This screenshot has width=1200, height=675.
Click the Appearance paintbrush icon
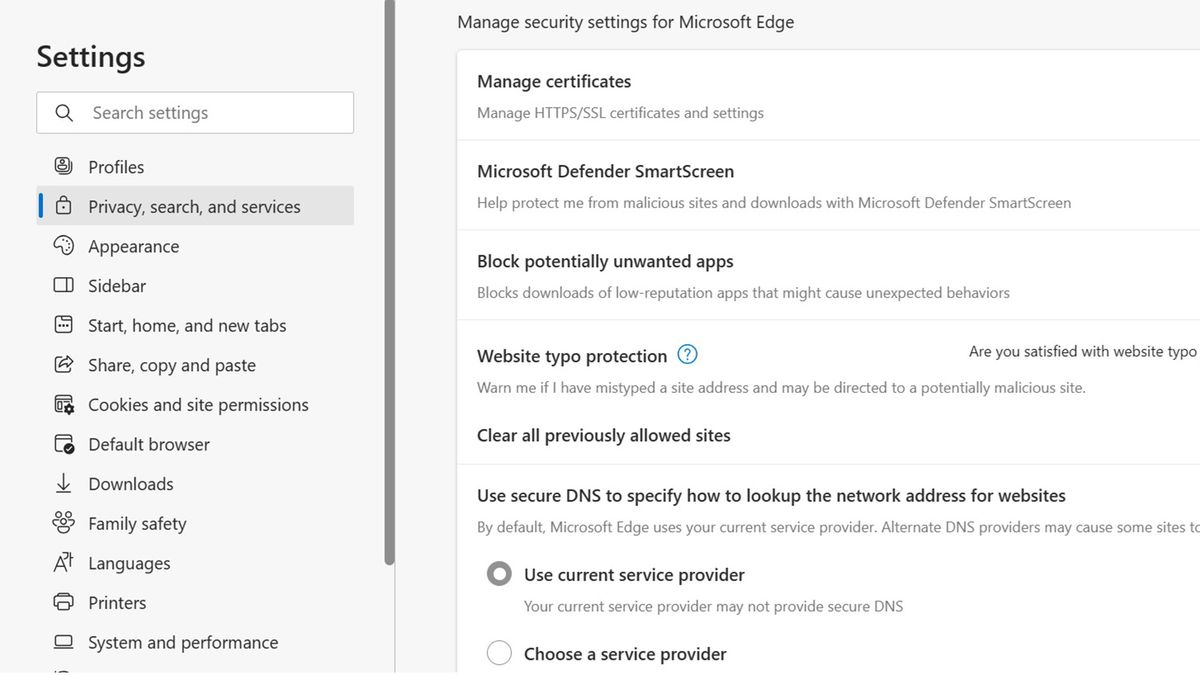tap(62, 246)
